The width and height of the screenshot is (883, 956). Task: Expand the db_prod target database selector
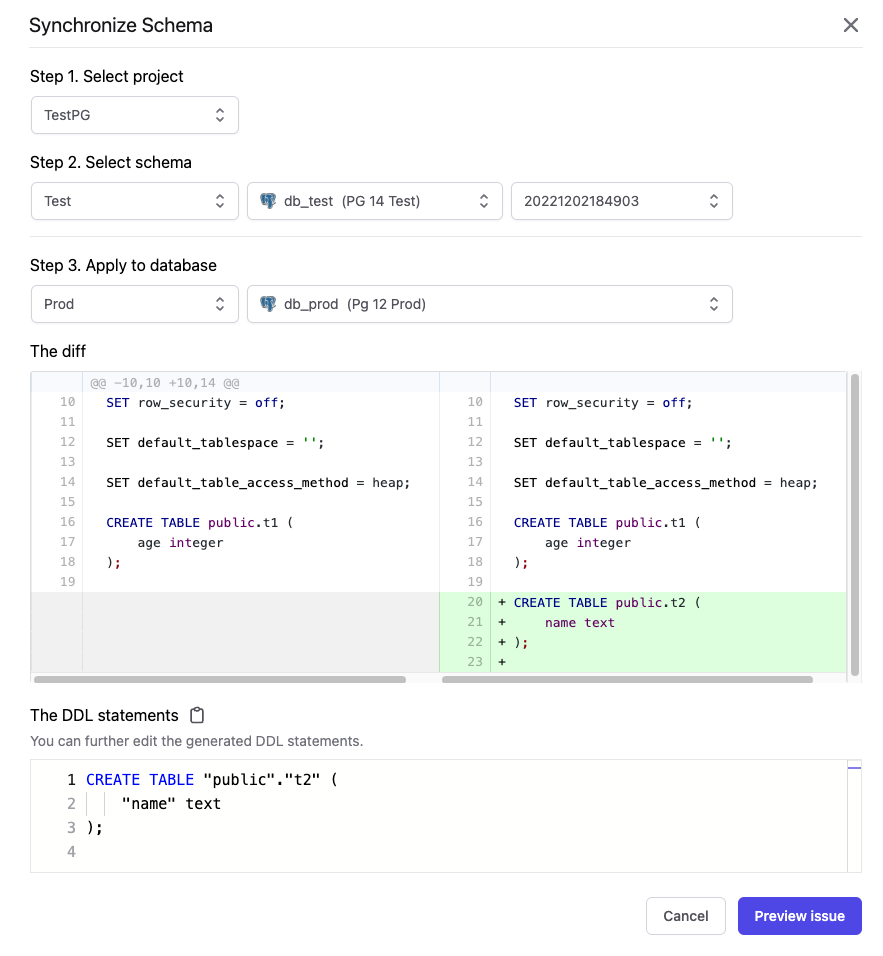tap(490, 304)
